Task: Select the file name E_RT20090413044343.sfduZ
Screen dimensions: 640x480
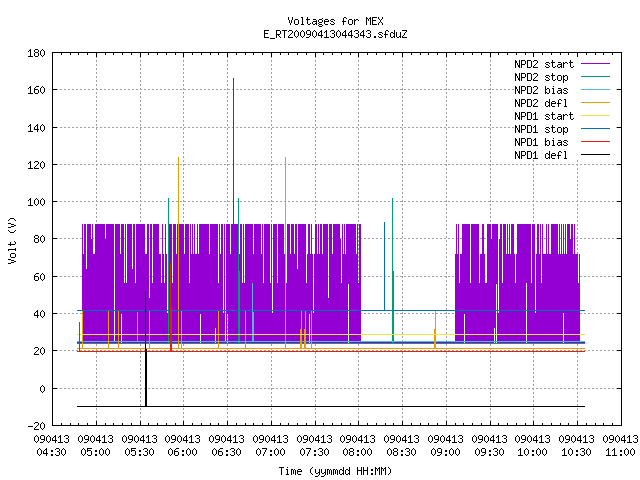Action: click(x=335, y=34)
